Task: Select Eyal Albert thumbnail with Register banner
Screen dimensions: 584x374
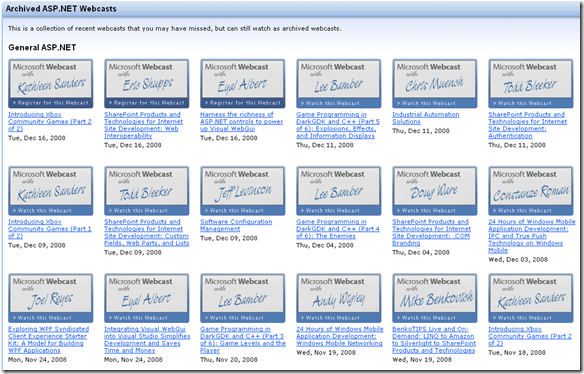Action: pos(243,83)
